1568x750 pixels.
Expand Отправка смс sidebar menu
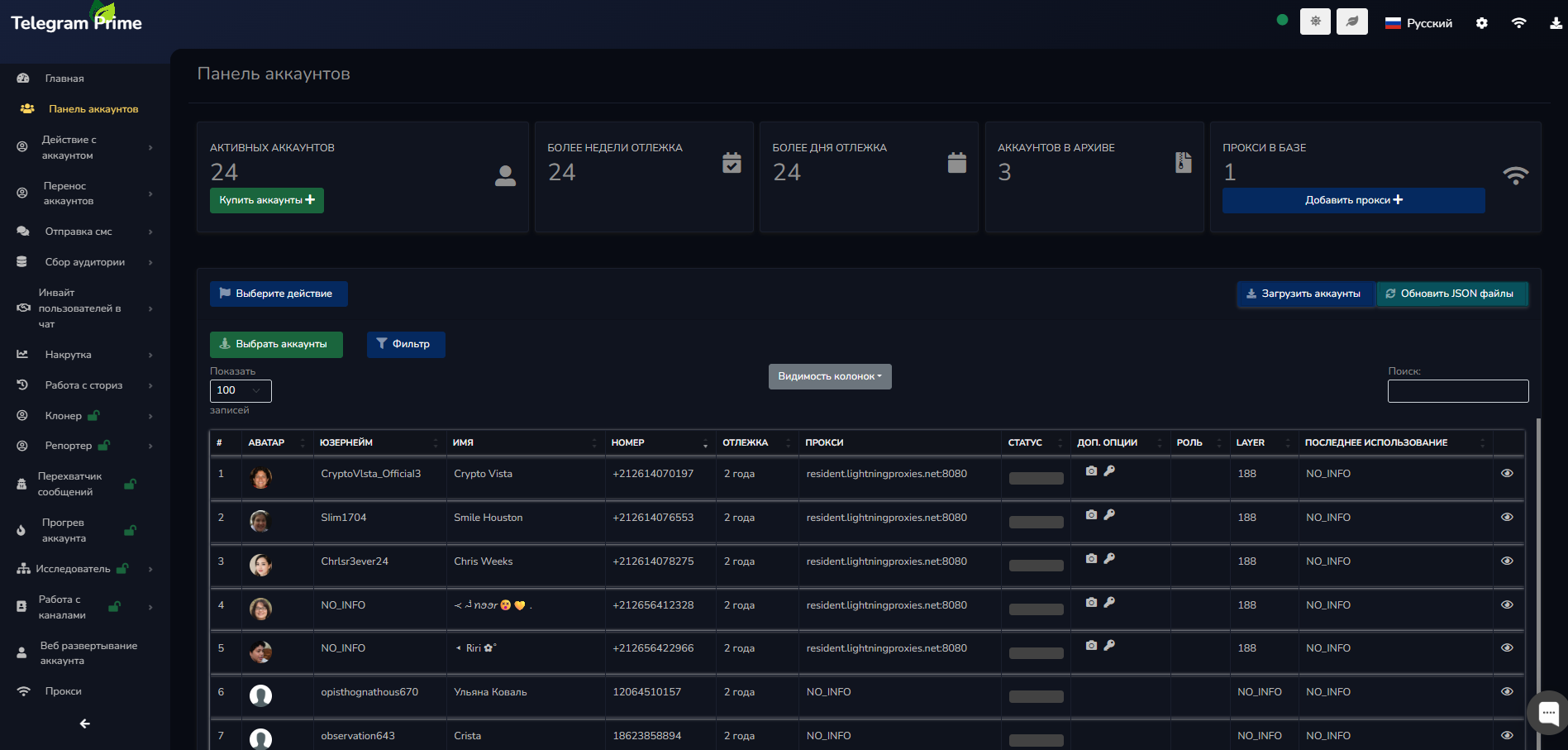79,232
